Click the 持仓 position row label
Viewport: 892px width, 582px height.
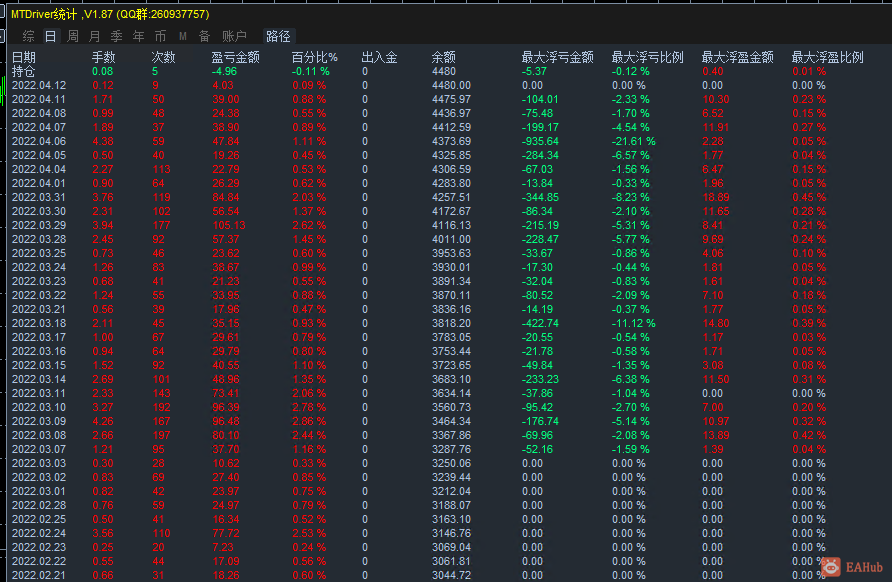[23, 72]
